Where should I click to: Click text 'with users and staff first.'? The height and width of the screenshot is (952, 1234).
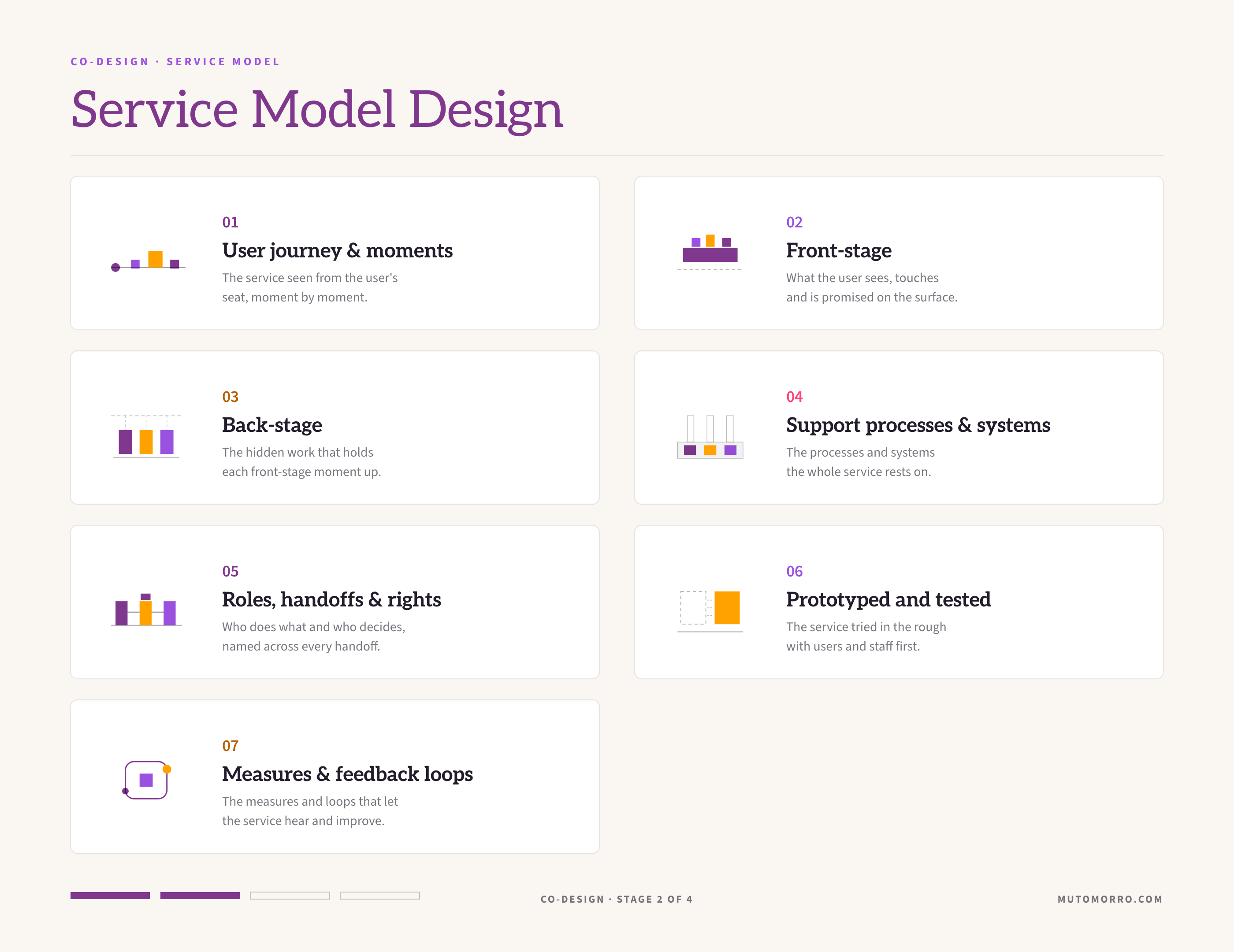pos(853,646)
